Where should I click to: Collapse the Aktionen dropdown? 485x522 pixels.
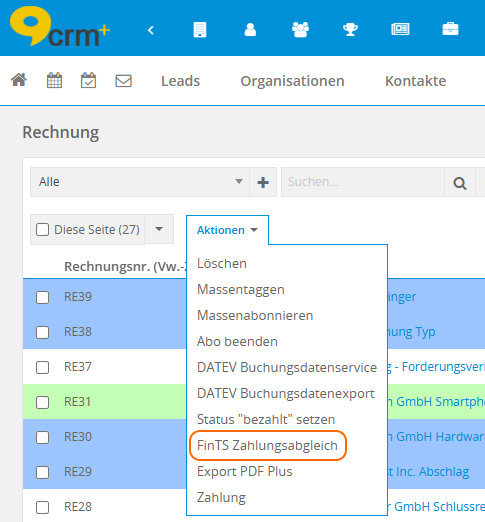point(227,230)
